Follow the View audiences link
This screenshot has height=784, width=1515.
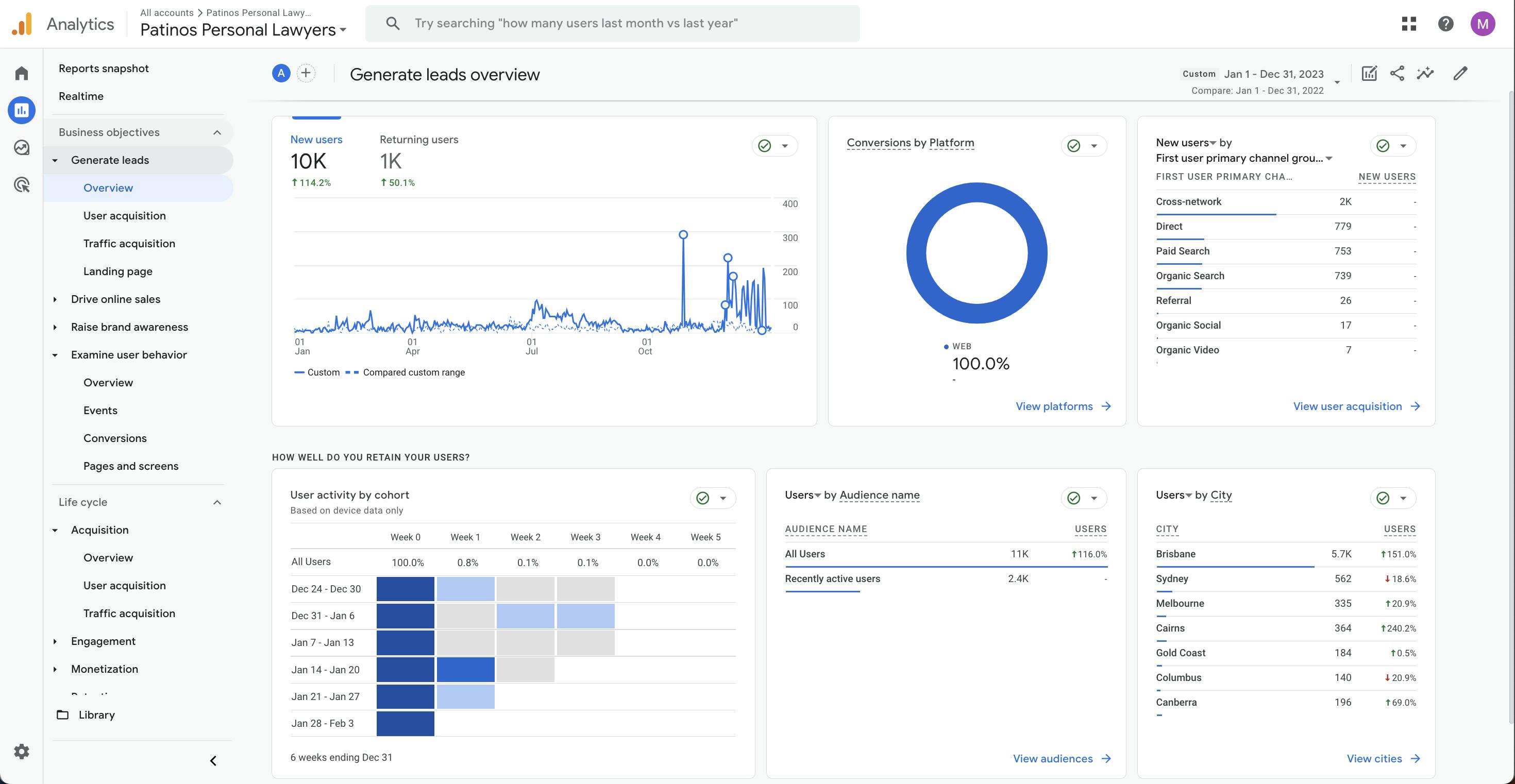coord(1053,759)
